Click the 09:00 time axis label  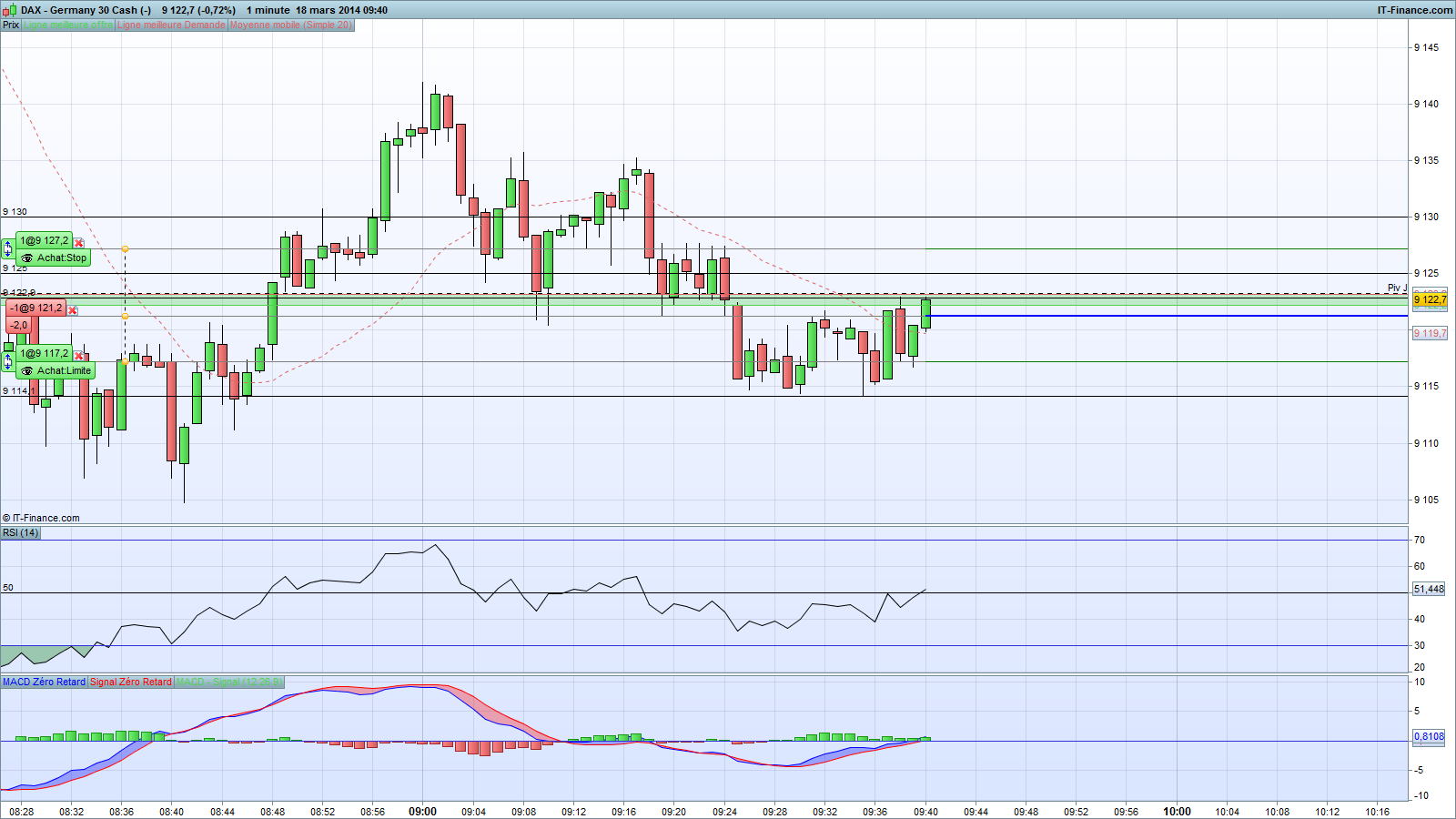tap(422, 812)
